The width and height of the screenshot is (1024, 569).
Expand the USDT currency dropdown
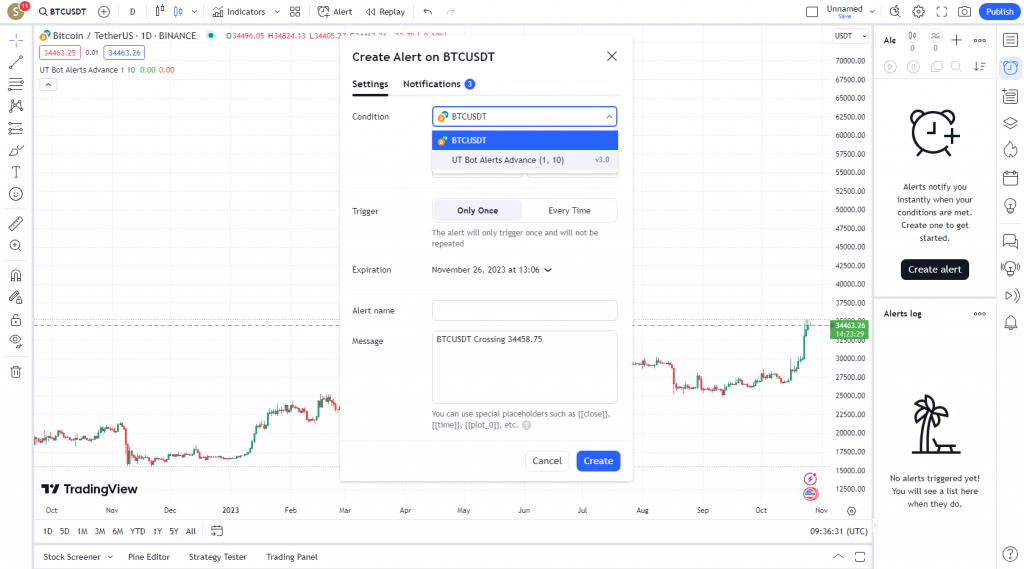pos(850,36)
